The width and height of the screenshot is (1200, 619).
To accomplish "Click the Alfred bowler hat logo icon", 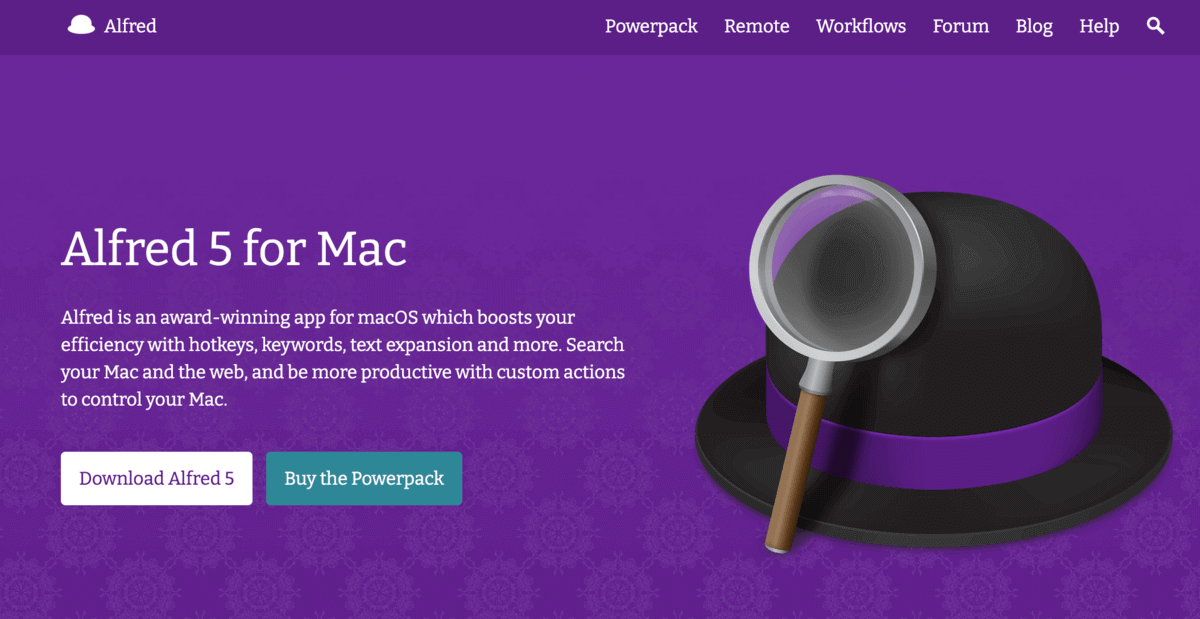I will (81, 26).
